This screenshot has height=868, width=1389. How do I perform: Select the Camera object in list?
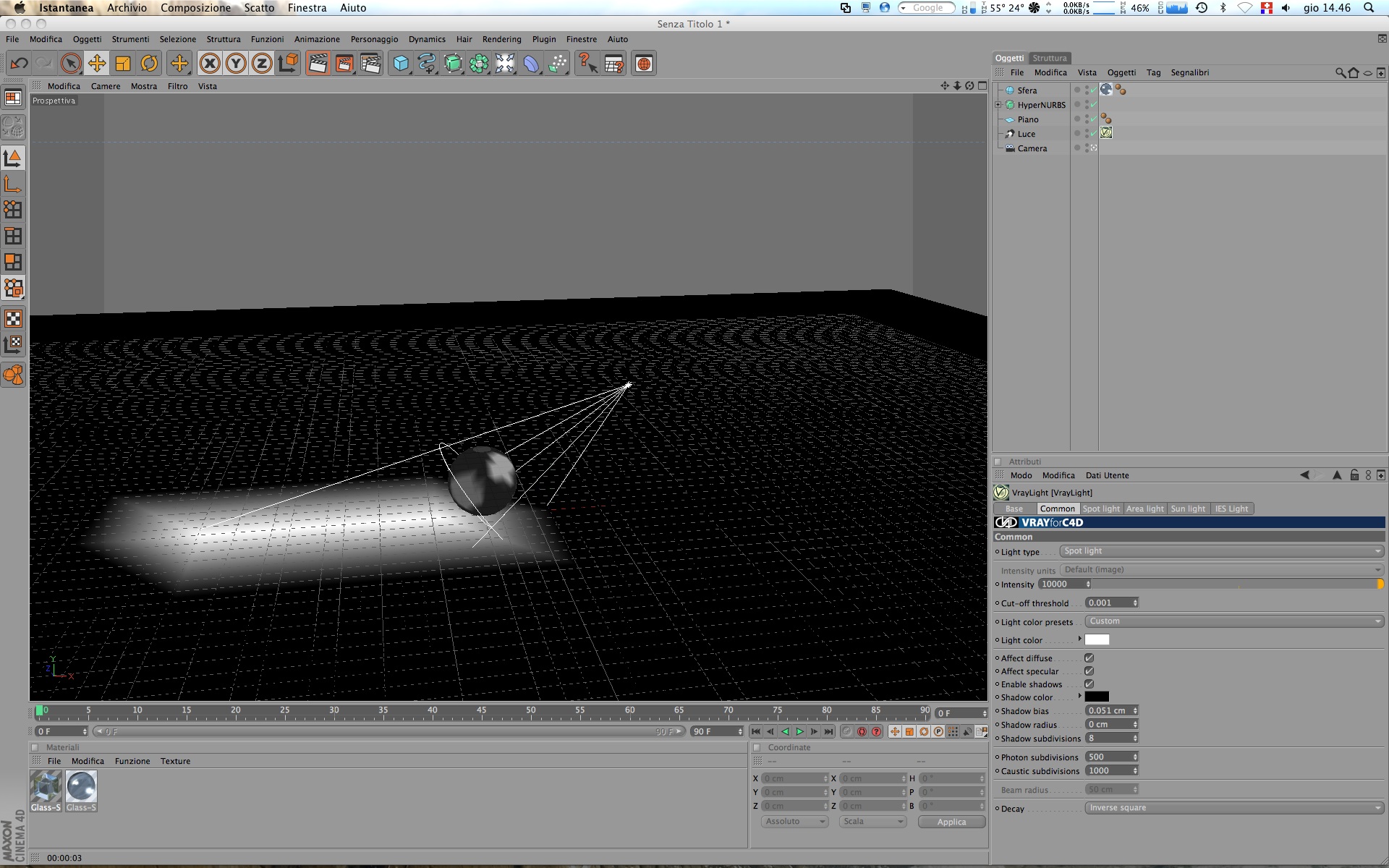click(1032, 148)
